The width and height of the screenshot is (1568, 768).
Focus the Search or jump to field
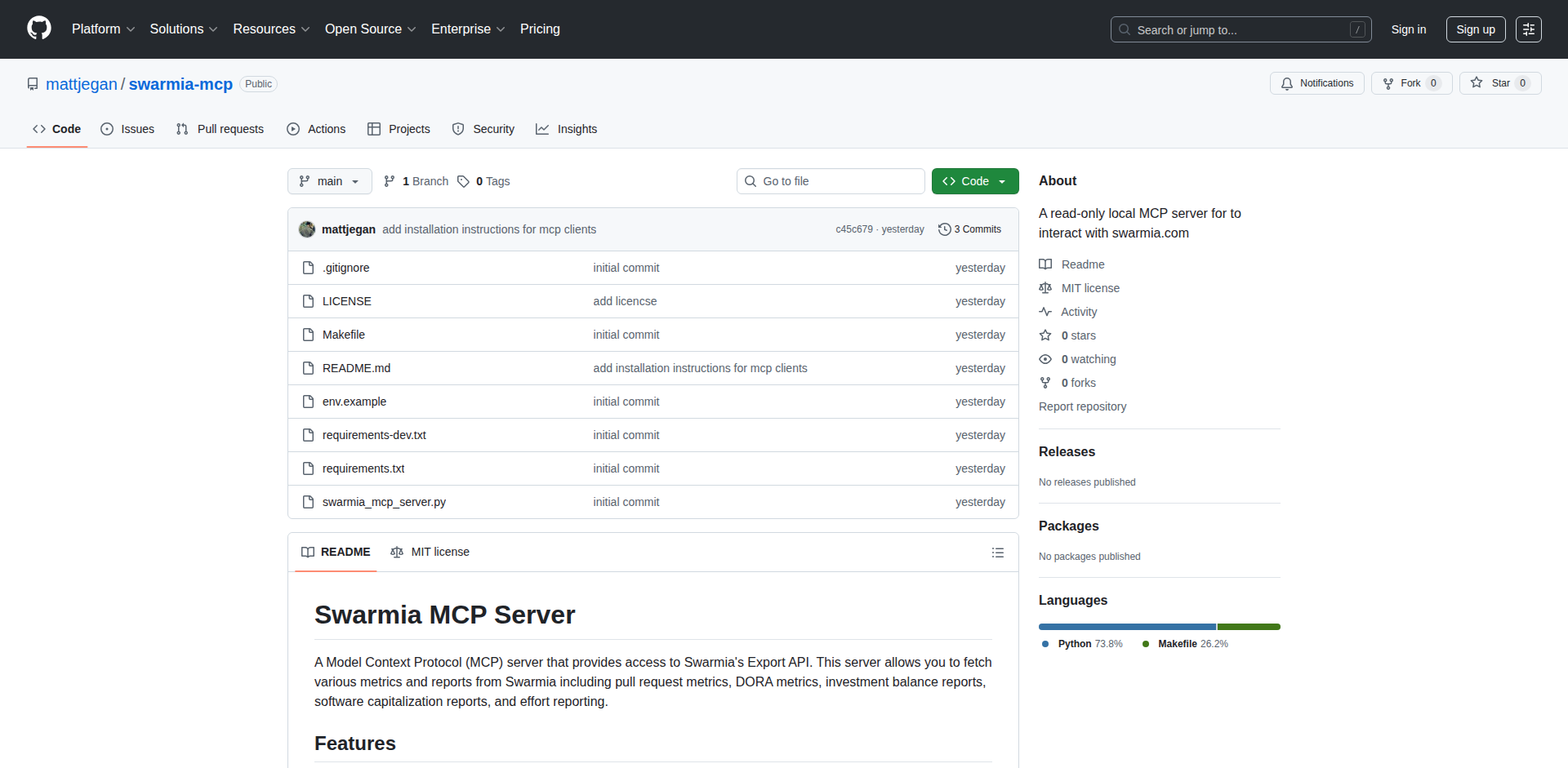tap(1241, 29)
